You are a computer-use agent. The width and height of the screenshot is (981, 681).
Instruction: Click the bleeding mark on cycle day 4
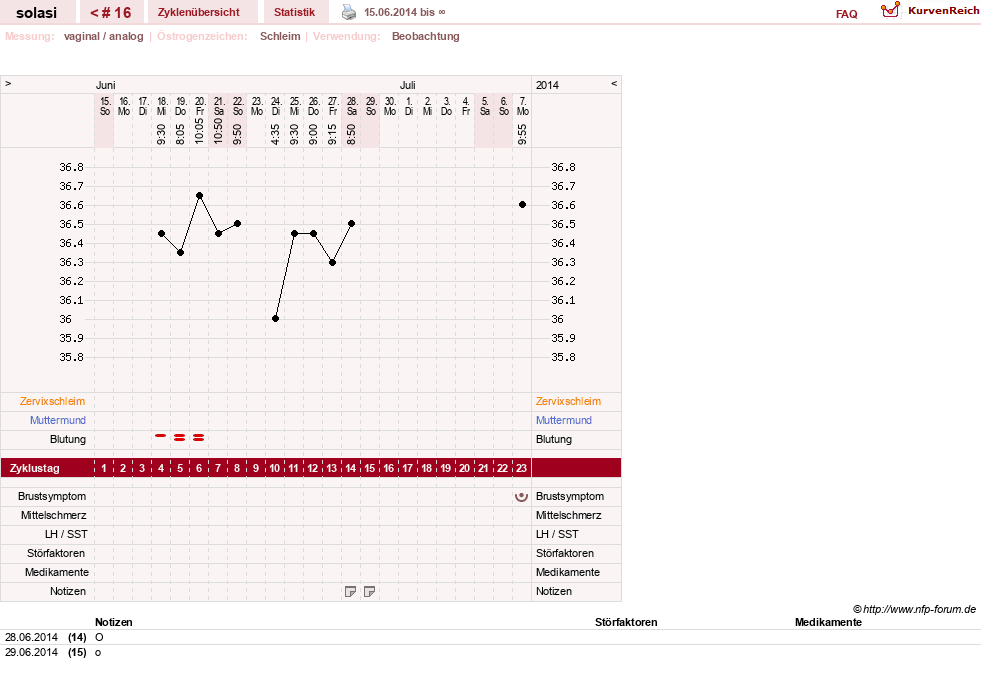click(161, 435)
